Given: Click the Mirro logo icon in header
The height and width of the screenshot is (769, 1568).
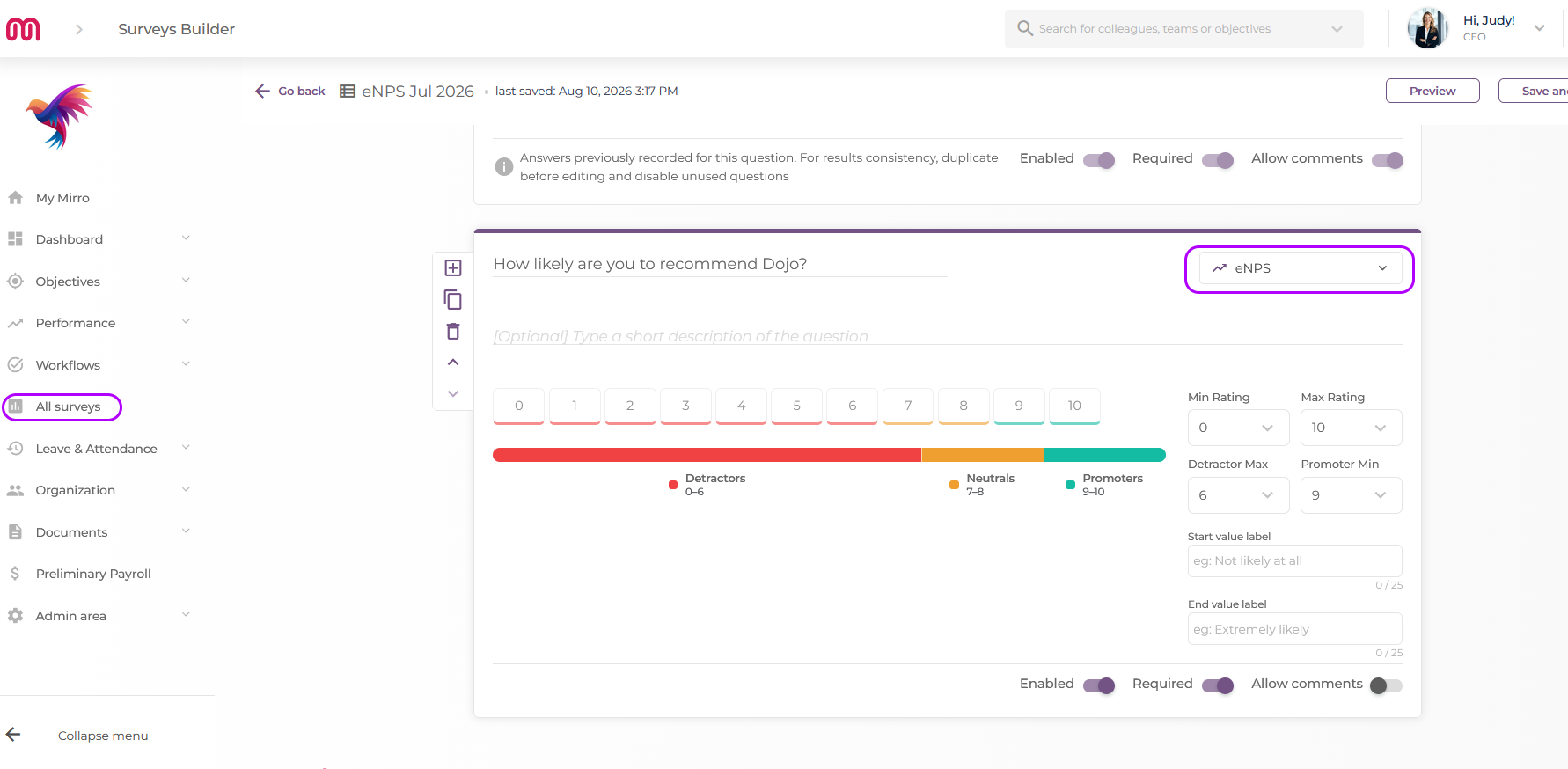Looking at the screenshot, I should click(x=23, y=29).
